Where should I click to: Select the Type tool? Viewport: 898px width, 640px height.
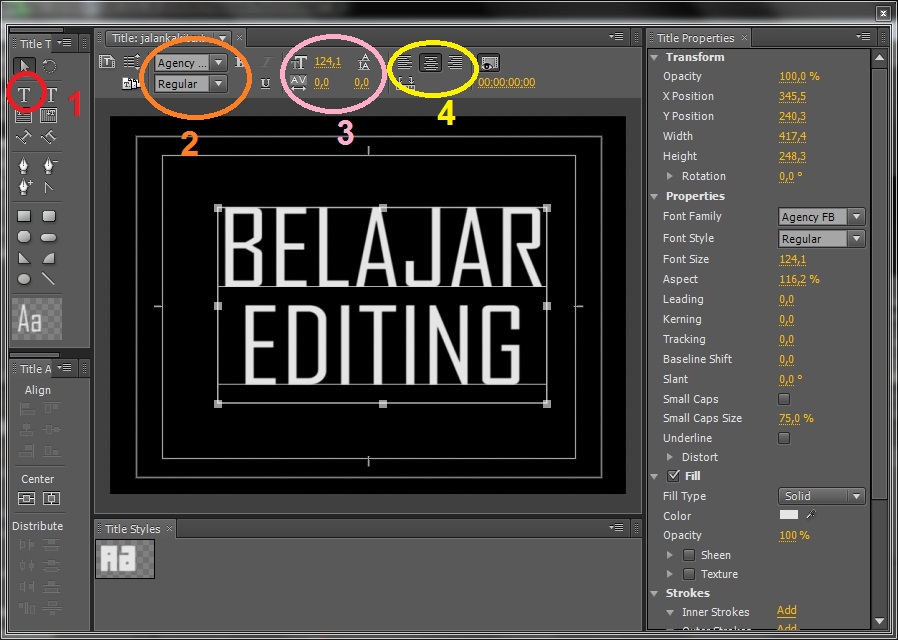(23, 94)
